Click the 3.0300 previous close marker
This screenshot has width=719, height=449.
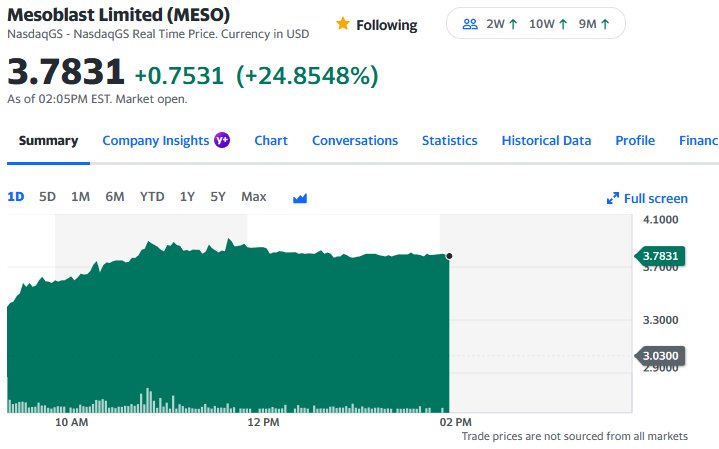660,355
